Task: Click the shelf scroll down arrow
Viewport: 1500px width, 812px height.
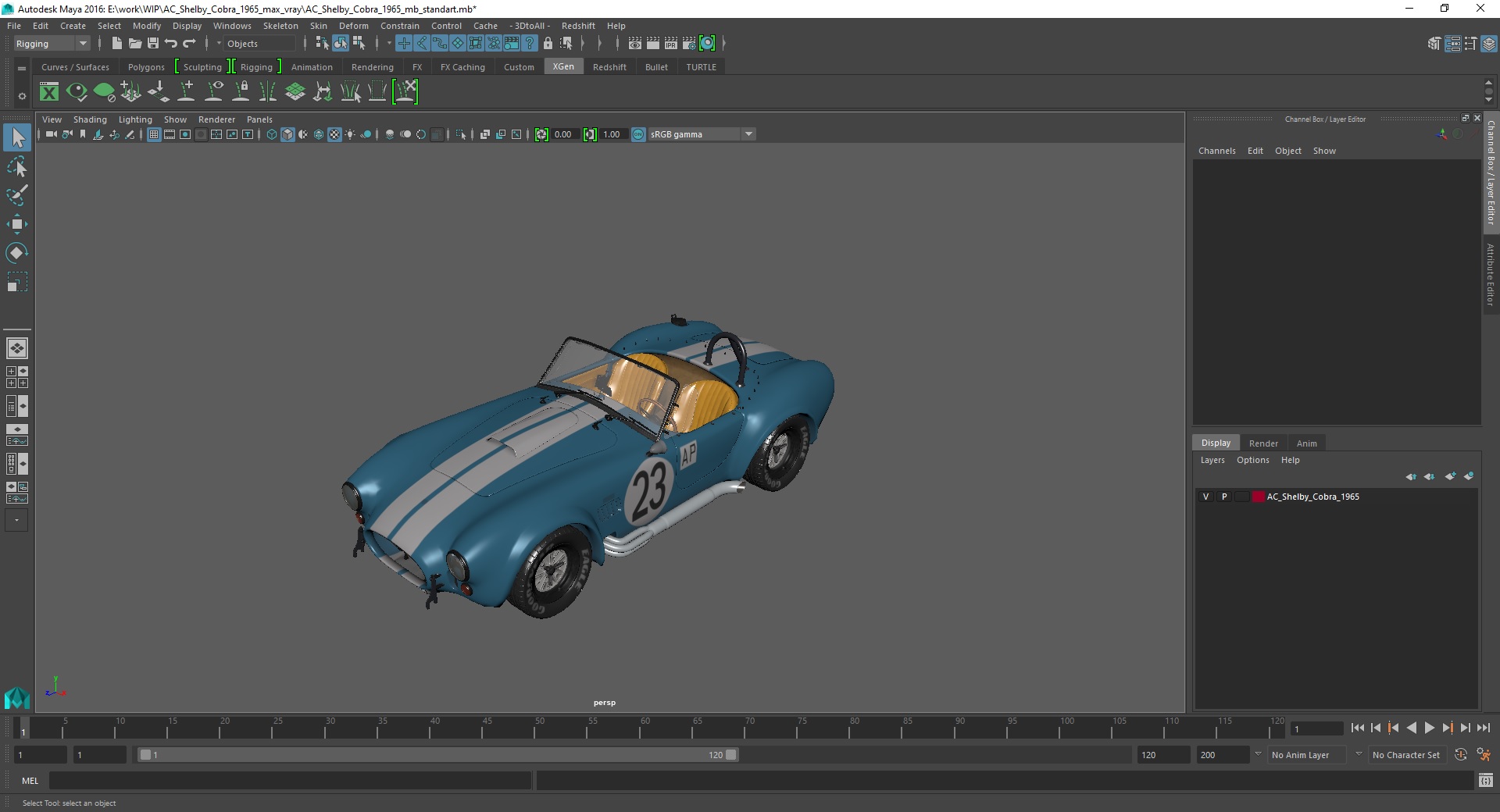Action: pos(1489,101)
